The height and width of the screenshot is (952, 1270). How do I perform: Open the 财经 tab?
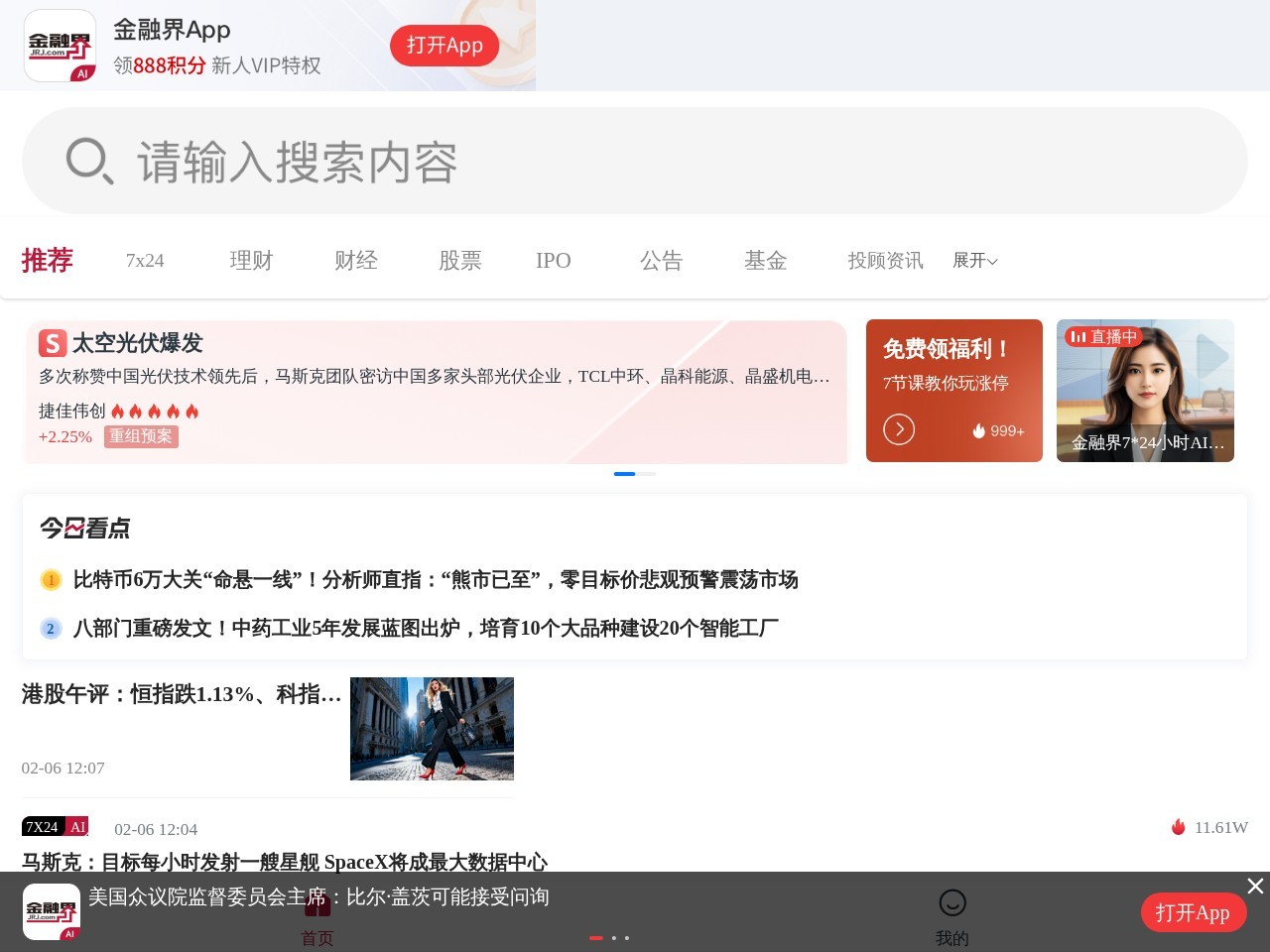click(x=356, y=261)
